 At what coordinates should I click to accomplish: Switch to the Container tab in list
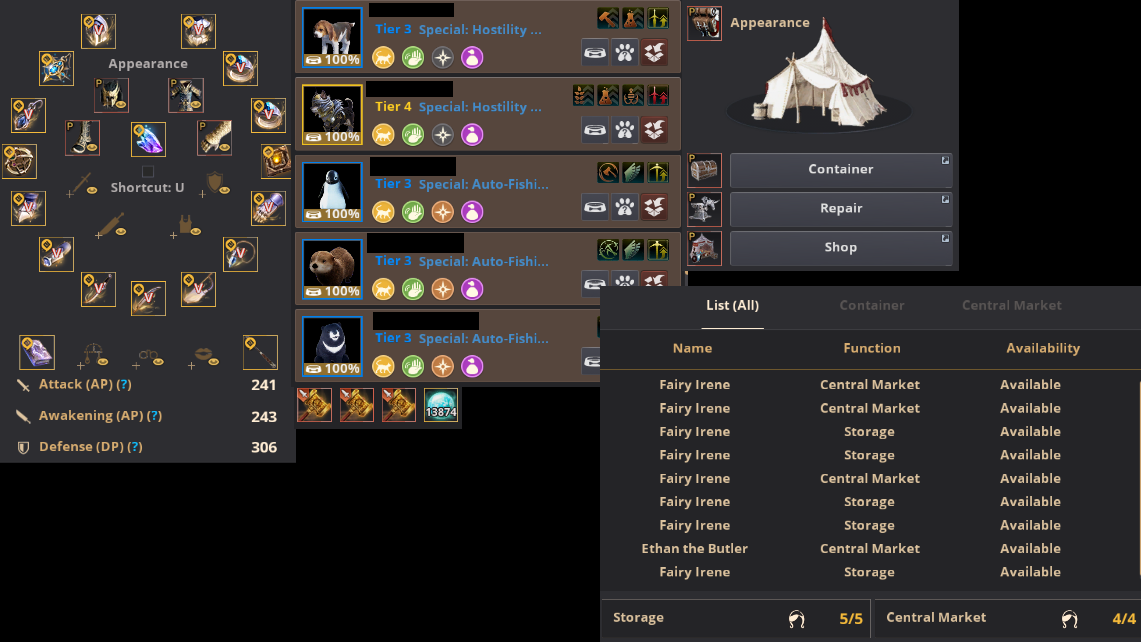pyautogui.click(x=872, y=306)
